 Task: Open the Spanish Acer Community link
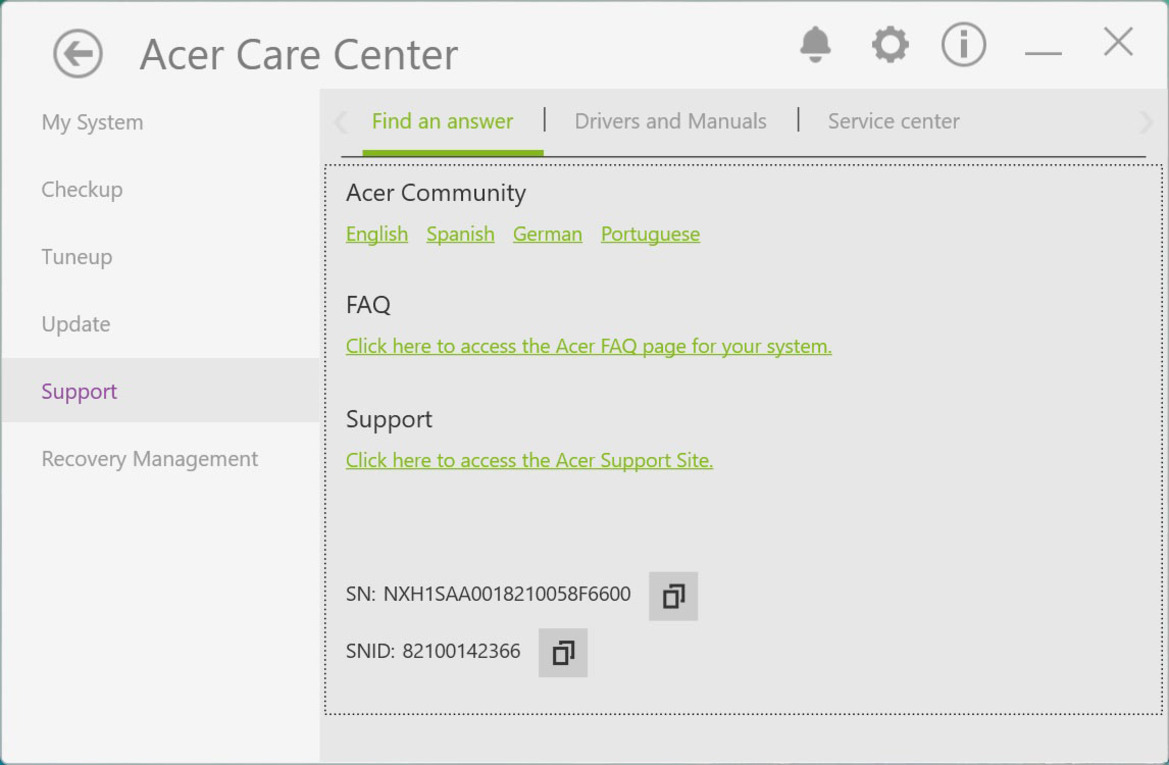pyautogui.click(x=460, y=234)
